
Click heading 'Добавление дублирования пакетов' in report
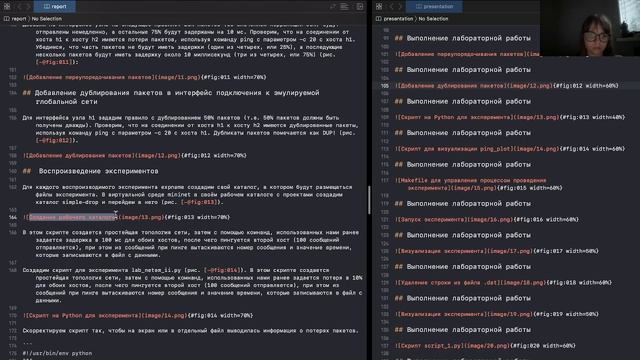[x=171, y=97]
